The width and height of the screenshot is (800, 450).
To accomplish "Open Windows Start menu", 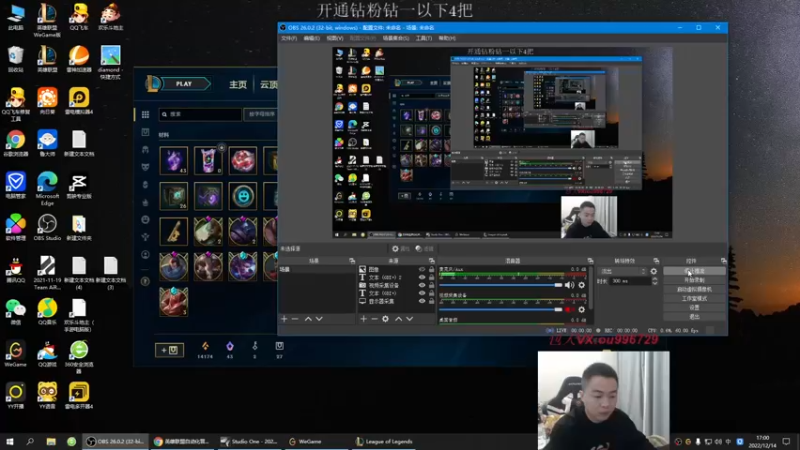I will 10,441.
